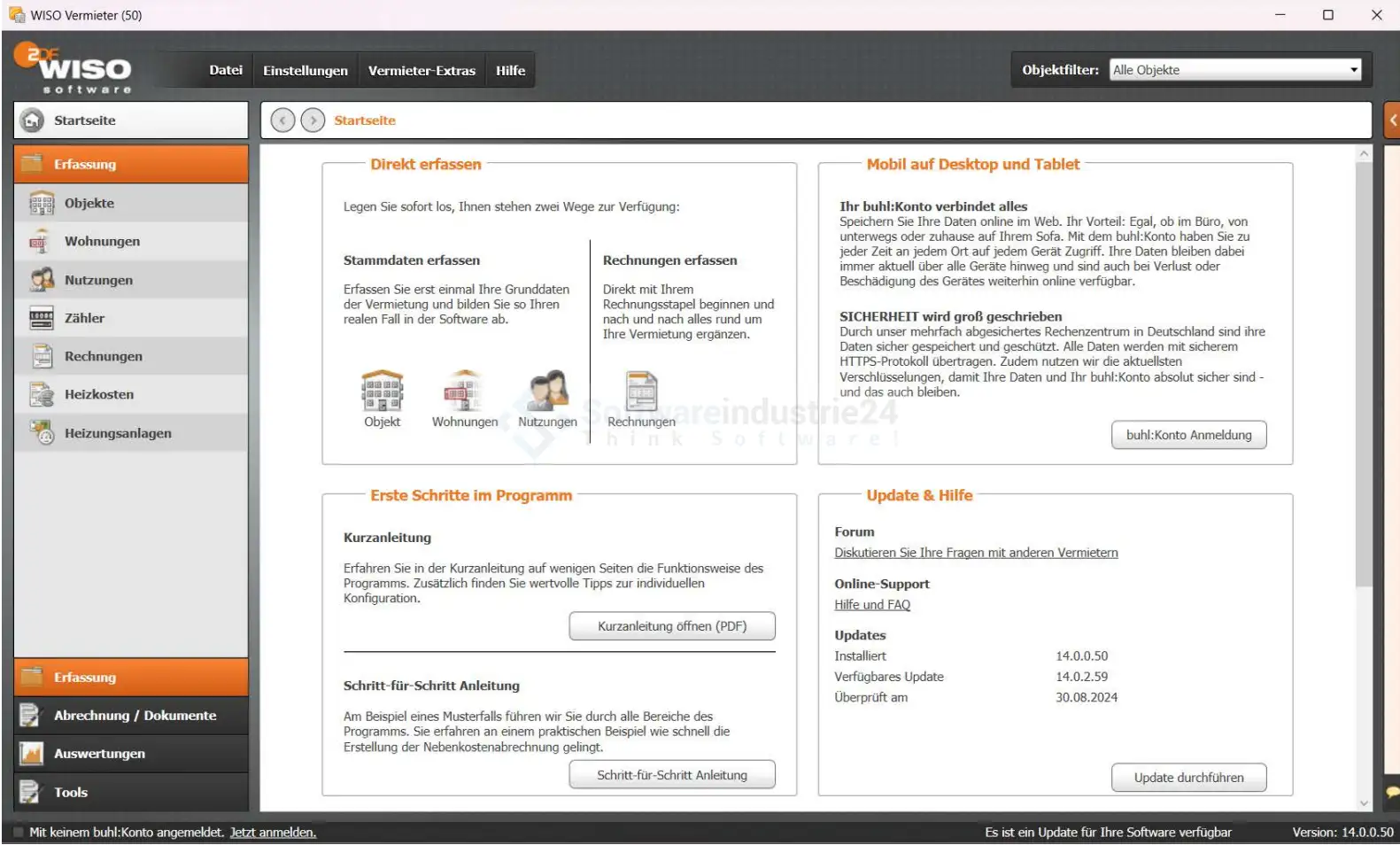Go to Startseite using the home icon
This screenshot has width=1400, height=845.
click(x=33, y=120)
